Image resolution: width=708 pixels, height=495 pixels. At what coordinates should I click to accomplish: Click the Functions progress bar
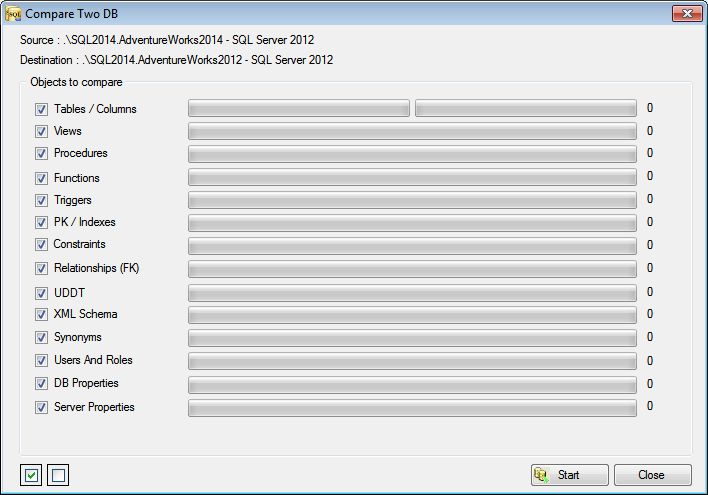(x=412, y=177)
